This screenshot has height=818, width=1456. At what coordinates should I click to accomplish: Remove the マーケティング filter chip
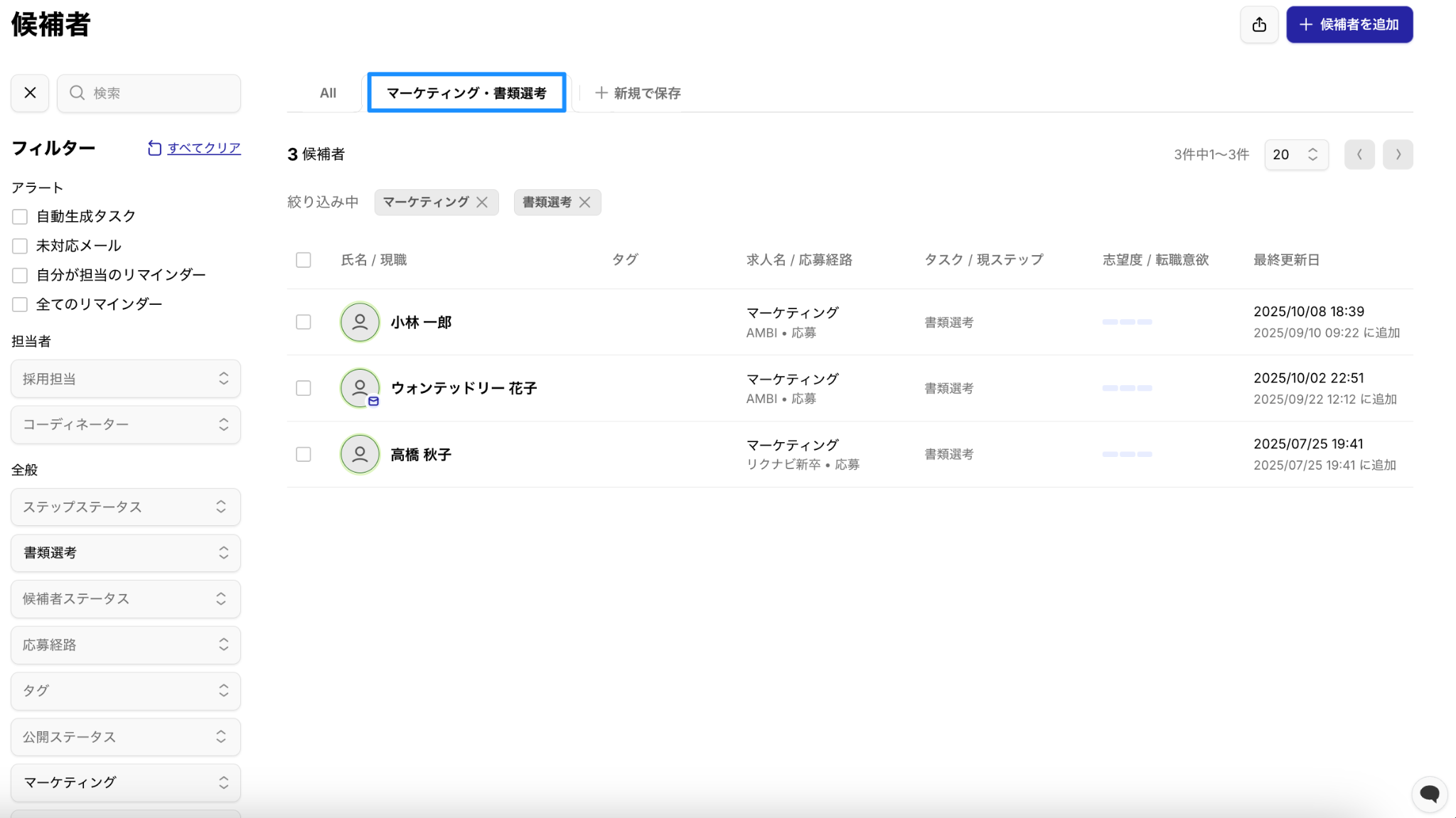482,203
